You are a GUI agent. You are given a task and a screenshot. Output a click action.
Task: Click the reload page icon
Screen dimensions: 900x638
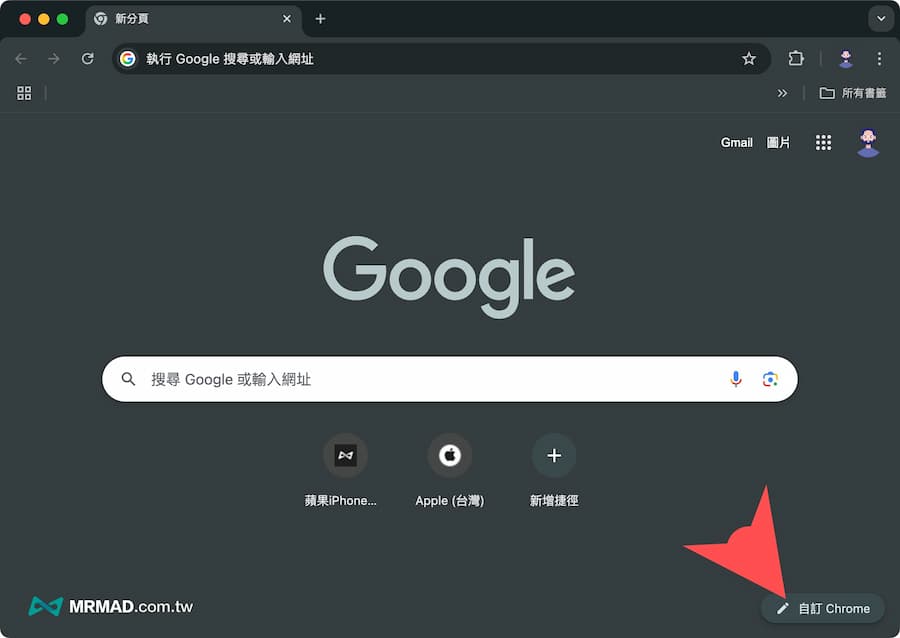(x=88, y=59)
